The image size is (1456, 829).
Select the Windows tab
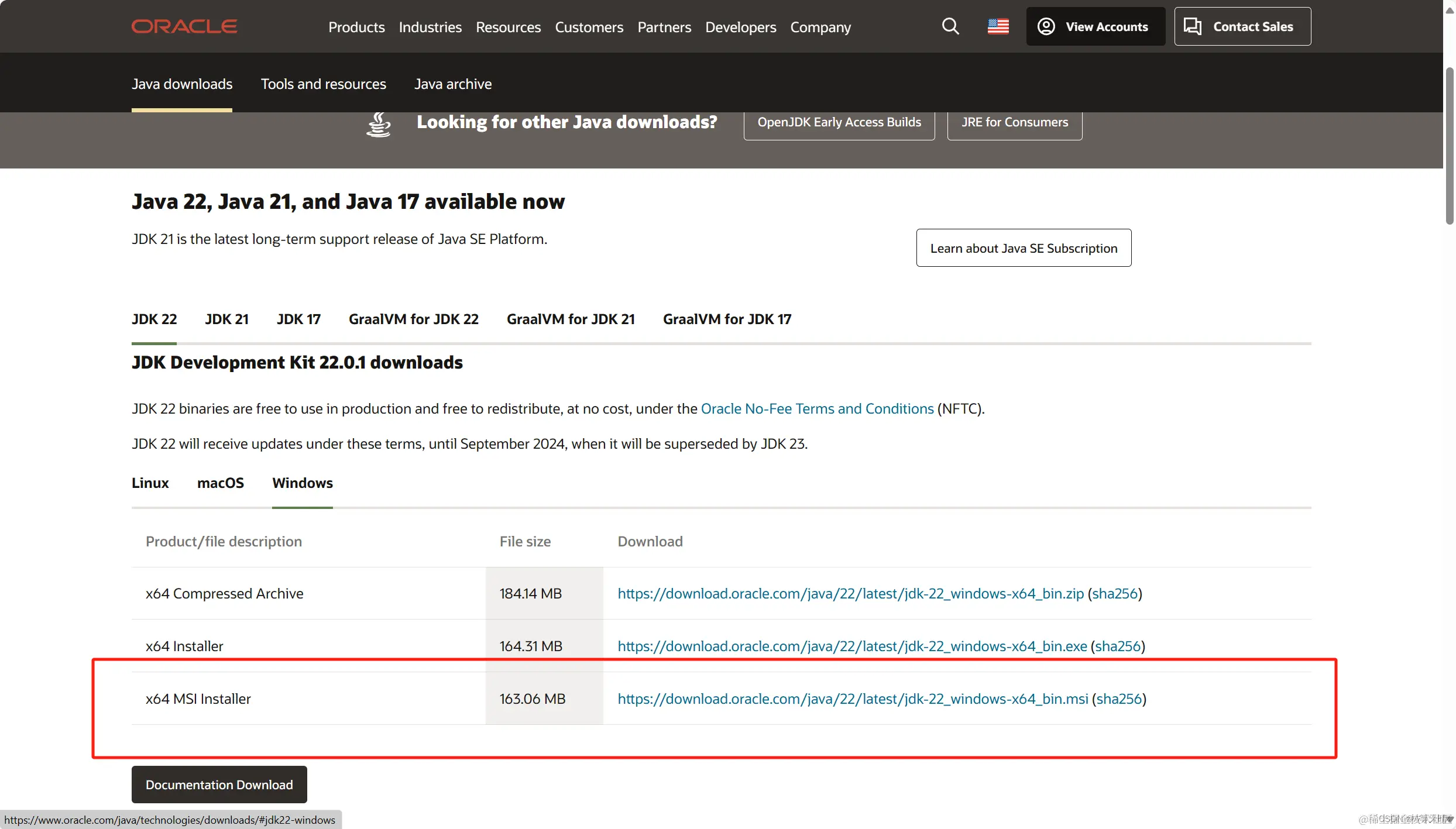(302, 483)
